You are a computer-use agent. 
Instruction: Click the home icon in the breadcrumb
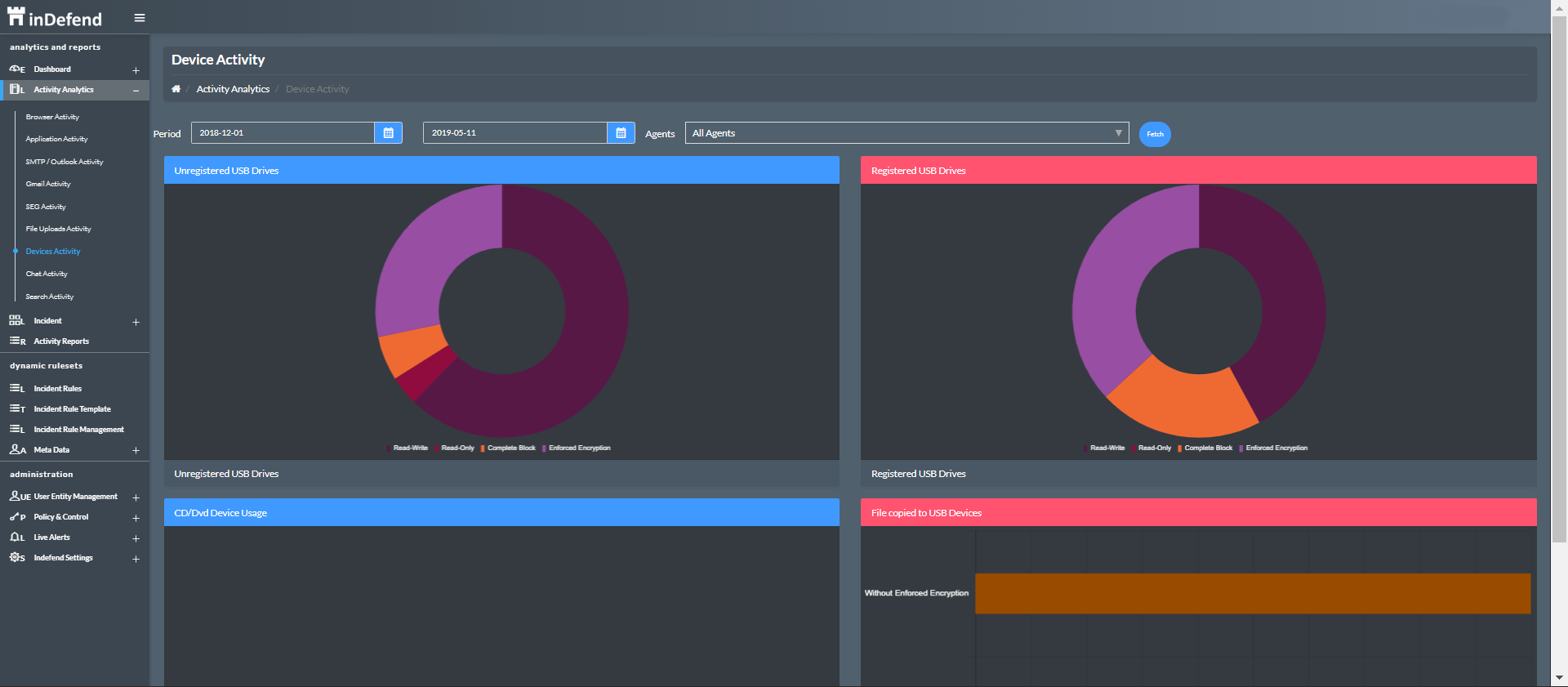[176, 89]
